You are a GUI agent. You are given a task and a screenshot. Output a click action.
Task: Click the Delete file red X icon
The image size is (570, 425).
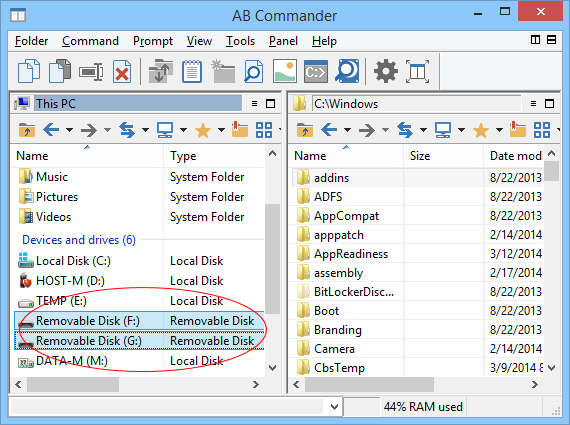pyautogui.click(x=122, y=71)
